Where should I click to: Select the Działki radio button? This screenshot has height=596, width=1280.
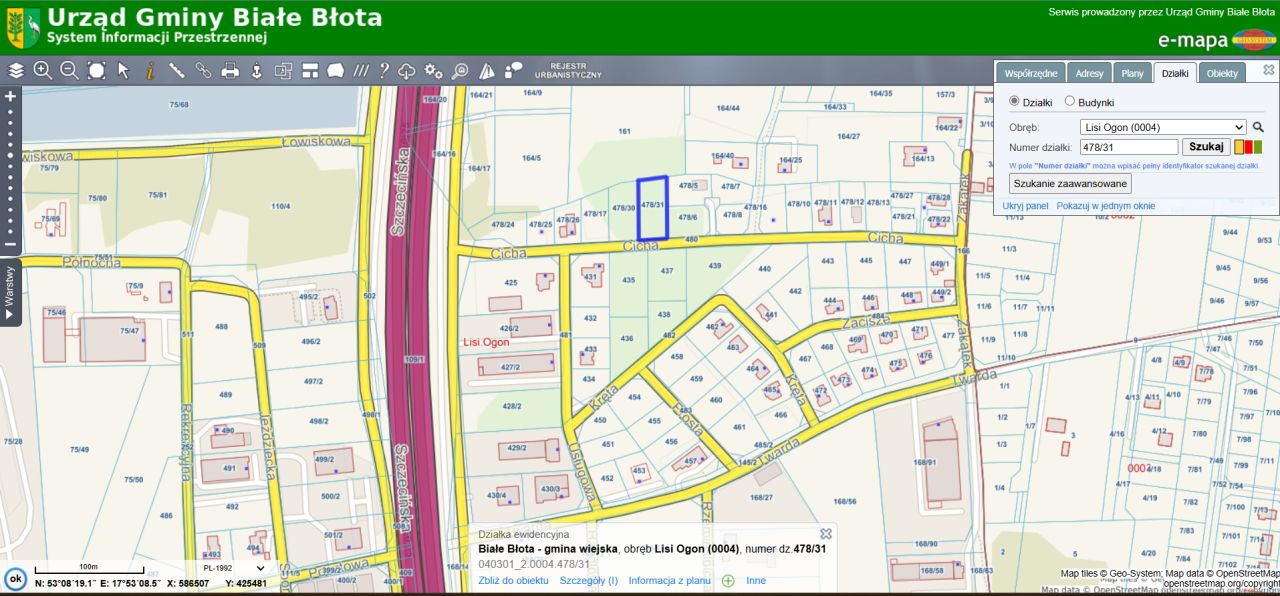pos(1014,101)
